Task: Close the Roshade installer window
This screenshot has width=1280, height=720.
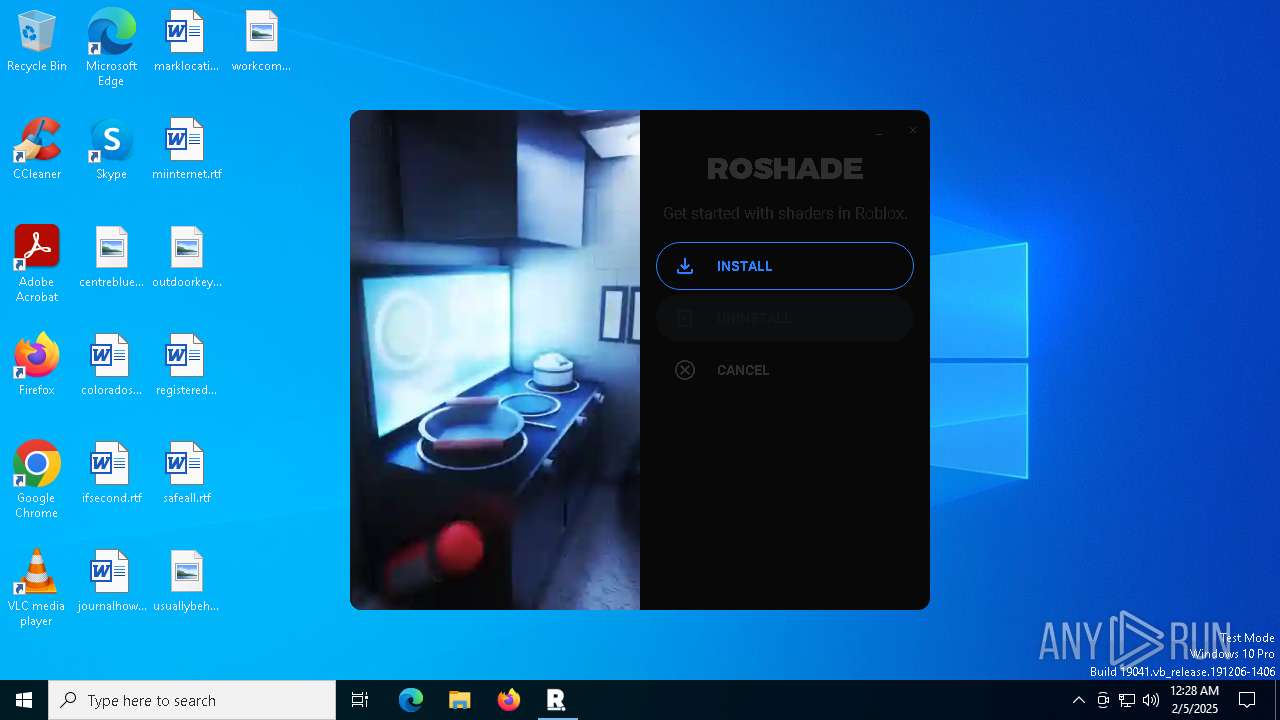Action: [913, 131]
